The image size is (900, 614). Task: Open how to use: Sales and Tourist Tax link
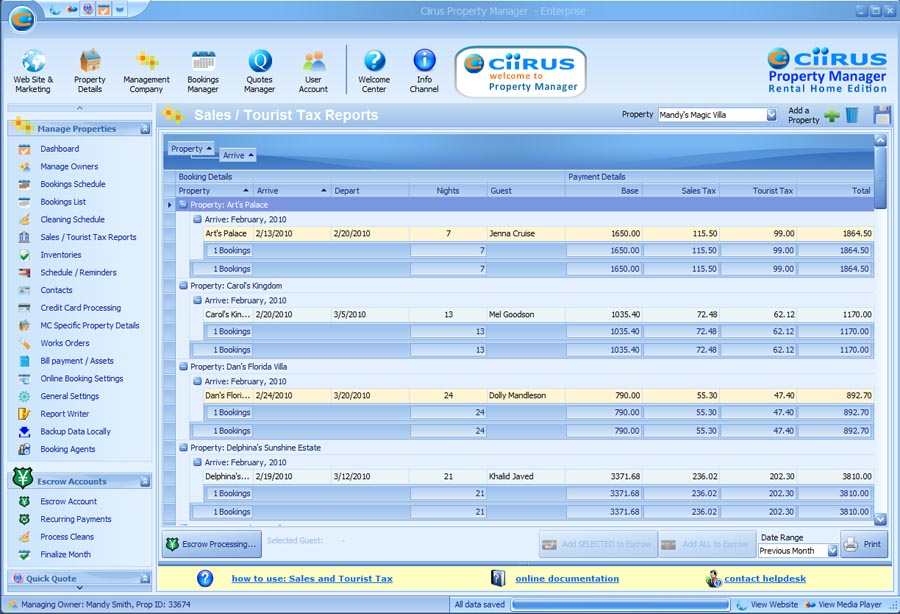point(312,578)
